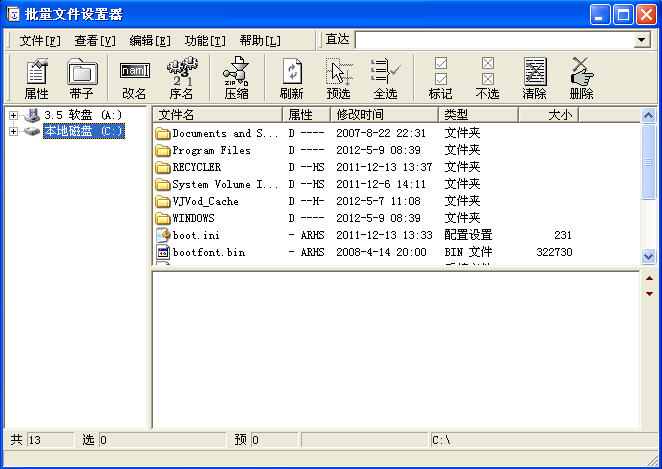Click the 322730 size value
Screen dimensions: 662x469
click(554, 252)
